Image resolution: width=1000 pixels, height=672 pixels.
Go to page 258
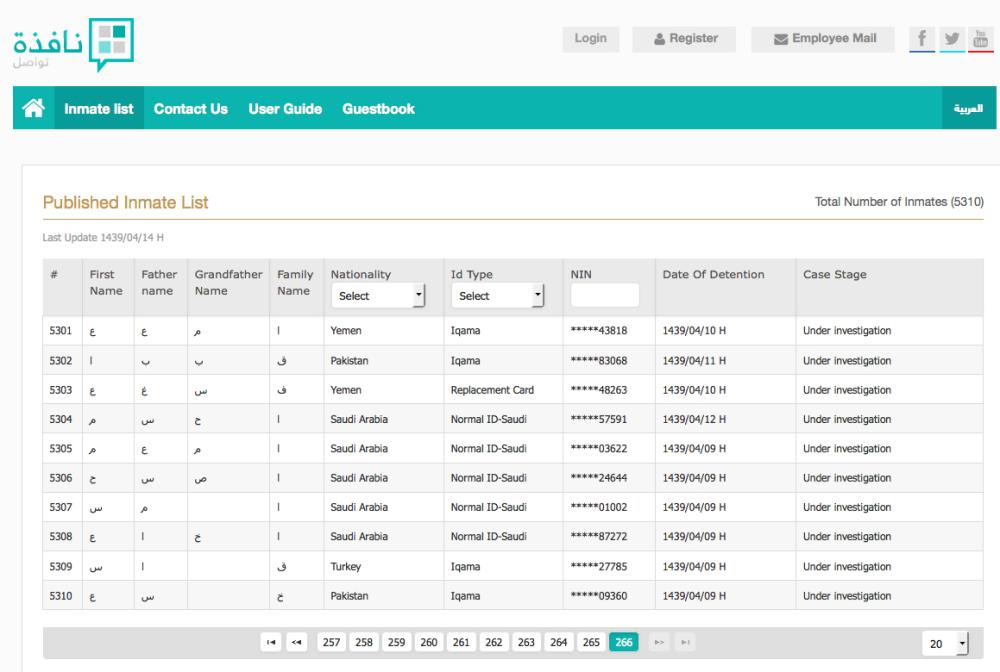364,642
